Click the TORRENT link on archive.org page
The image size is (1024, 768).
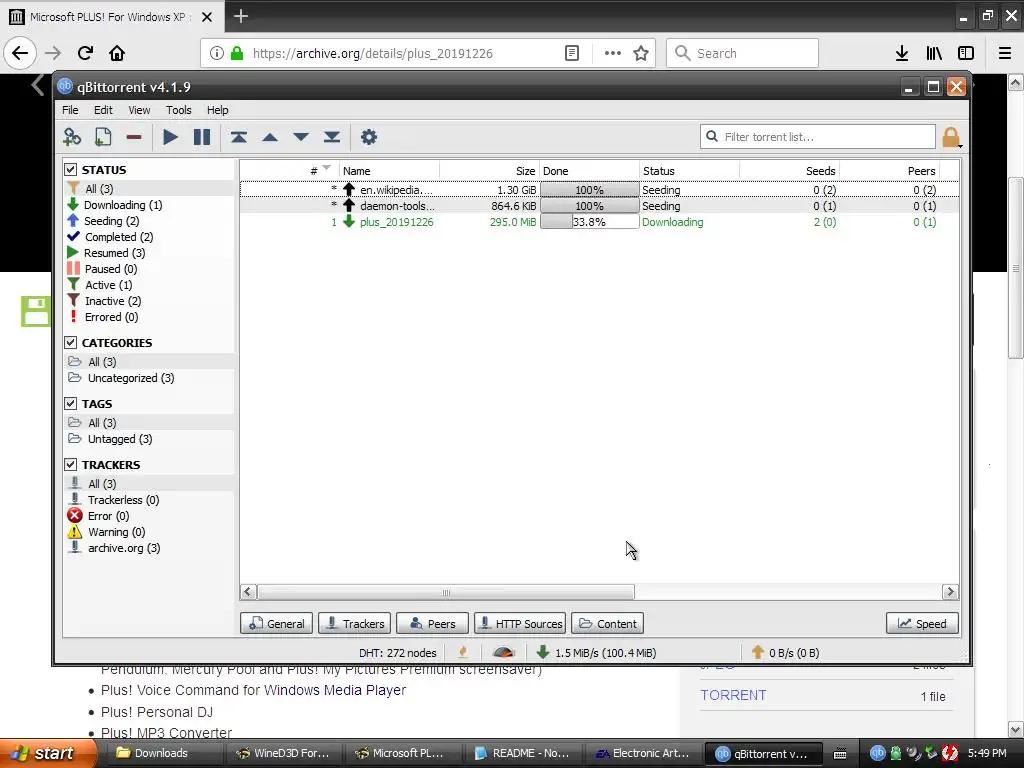733,695
